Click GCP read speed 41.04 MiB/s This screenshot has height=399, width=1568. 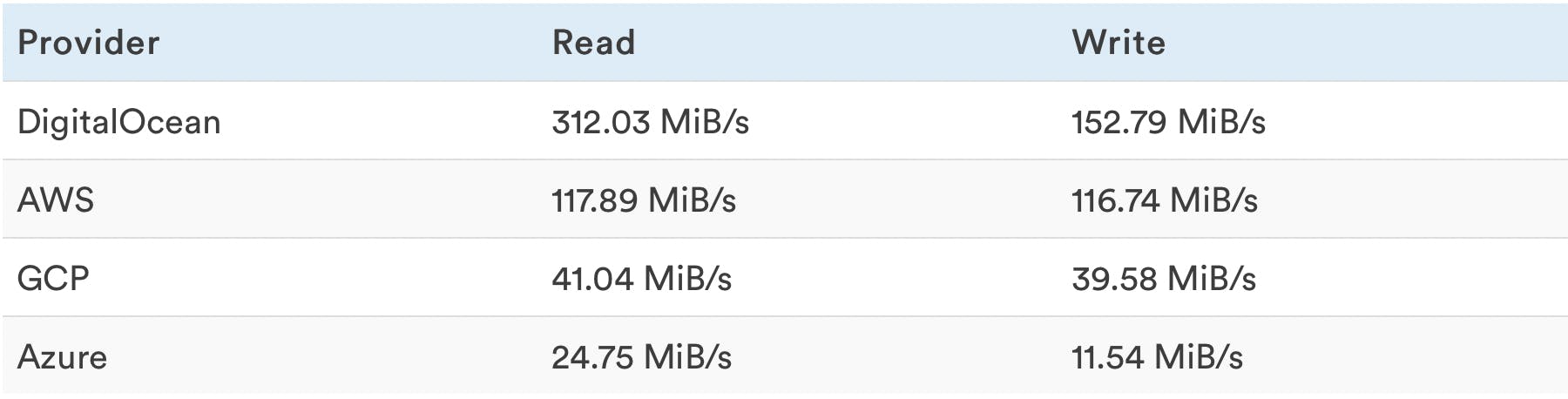(641, 279)
